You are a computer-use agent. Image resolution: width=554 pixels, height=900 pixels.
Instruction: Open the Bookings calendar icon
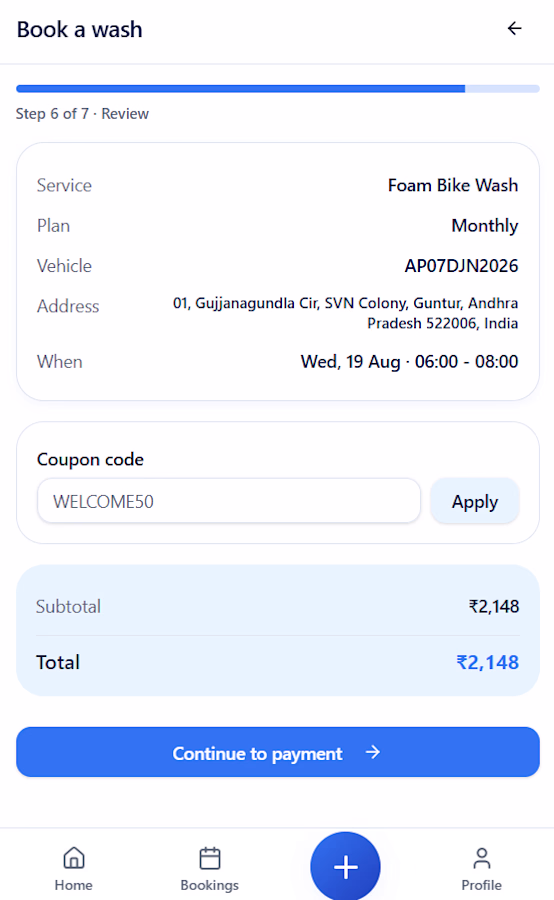[210, 858]
